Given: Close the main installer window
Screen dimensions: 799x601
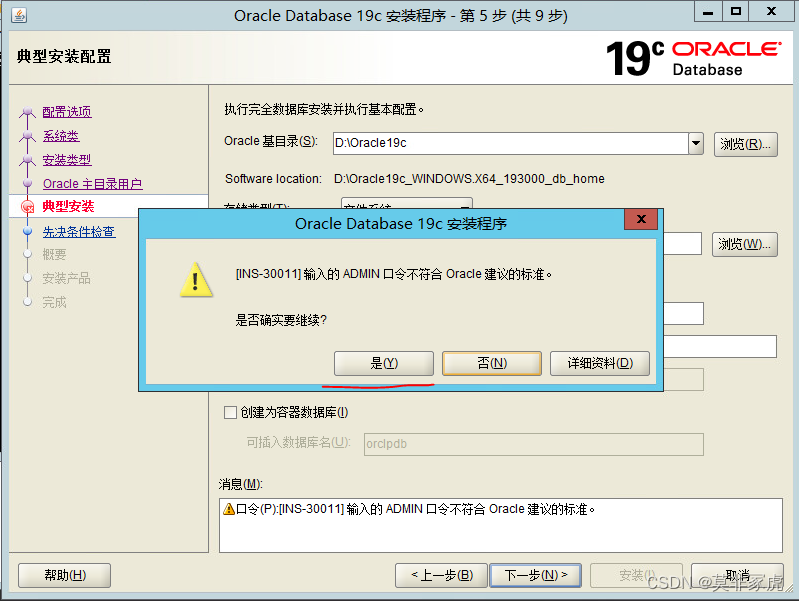Looking at the screenshot, I should [771, 12].
